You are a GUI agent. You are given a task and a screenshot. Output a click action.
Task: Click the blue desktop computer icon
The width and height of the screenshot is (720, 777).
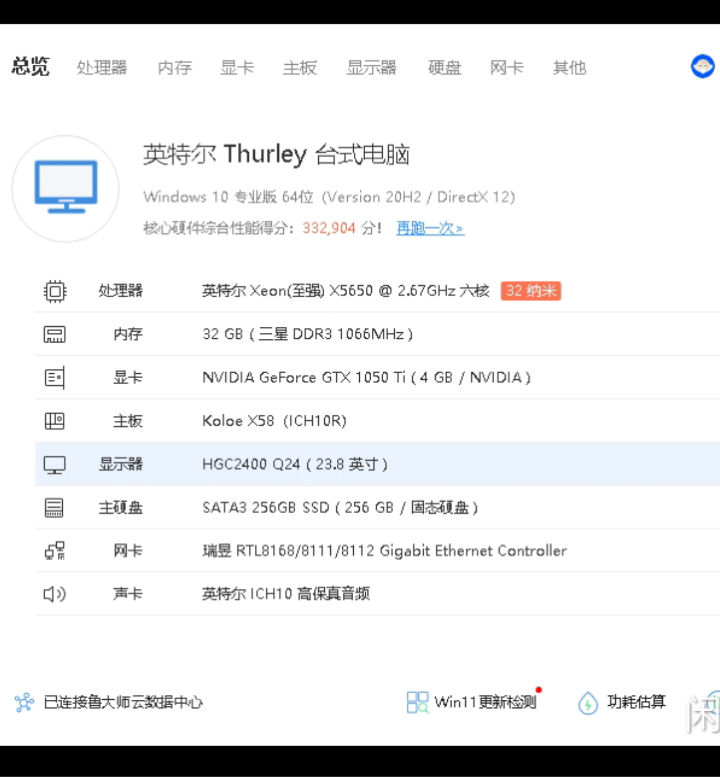[x=66, y=187]
